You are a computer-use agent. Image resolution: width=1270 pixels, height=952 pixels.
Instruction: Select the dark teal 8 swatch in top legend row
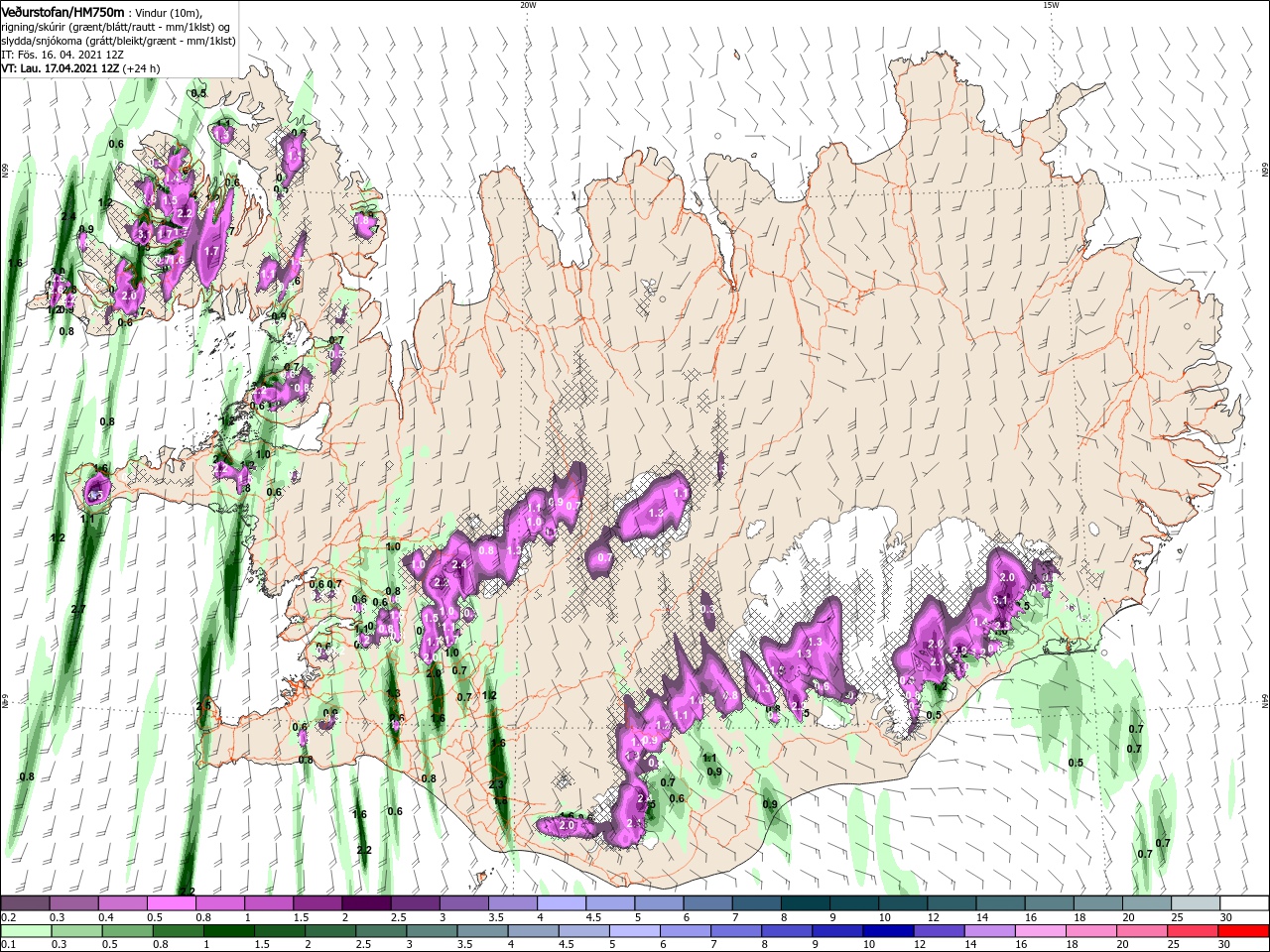(804, 903)
